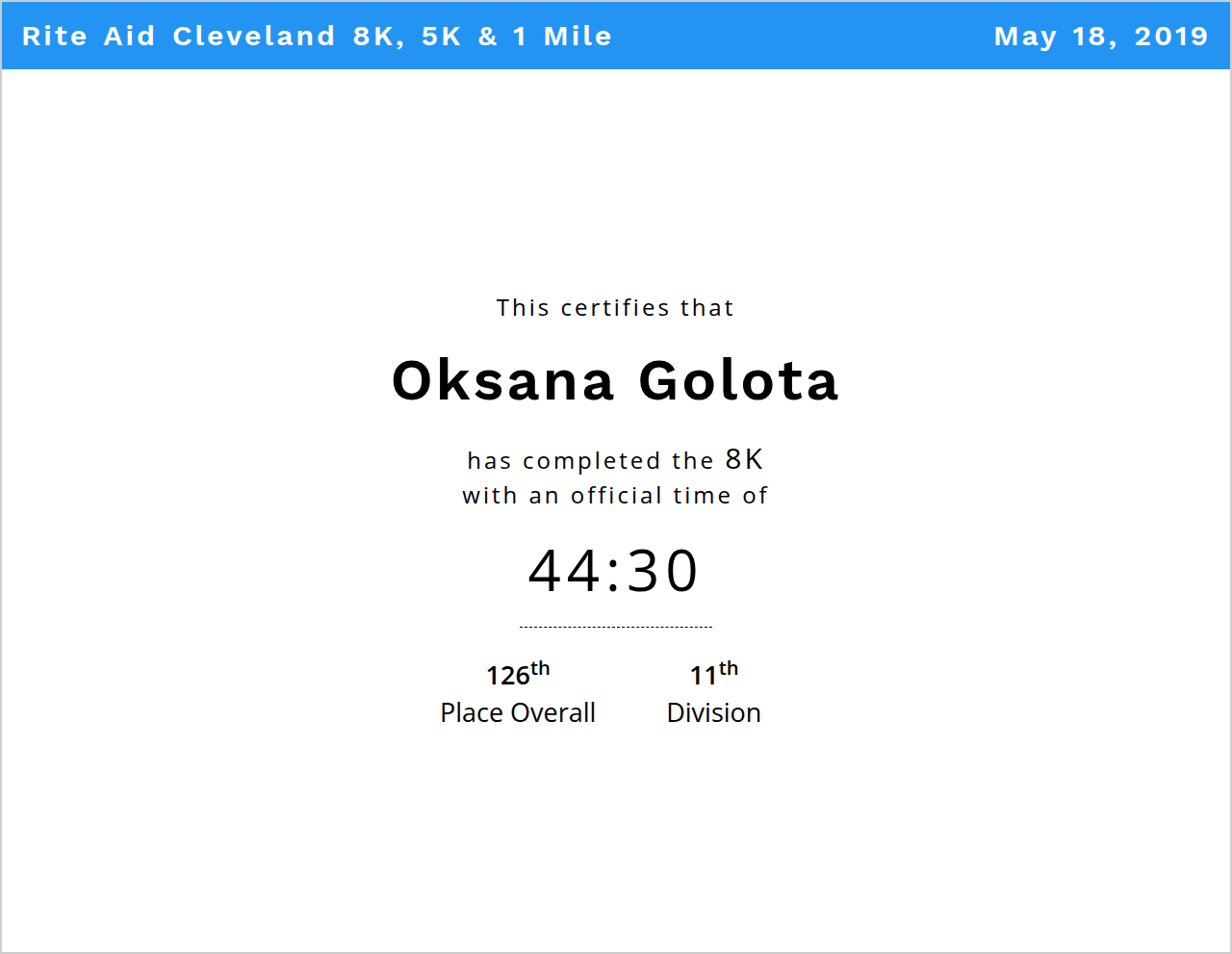This screenshot has width=1232, height=954.
Task: Click the official time 44:30
Action: [613, 571]
